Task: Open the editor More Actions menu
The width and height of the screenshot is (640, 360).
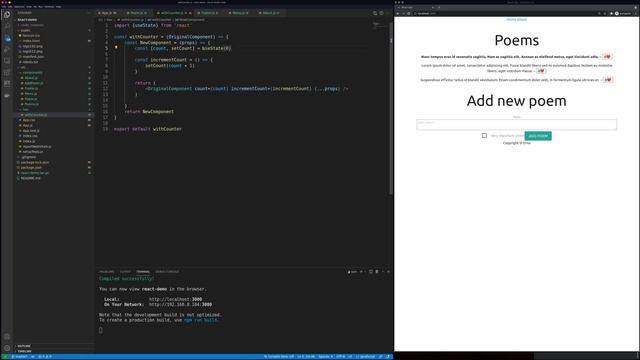Action: pos(388,13)
